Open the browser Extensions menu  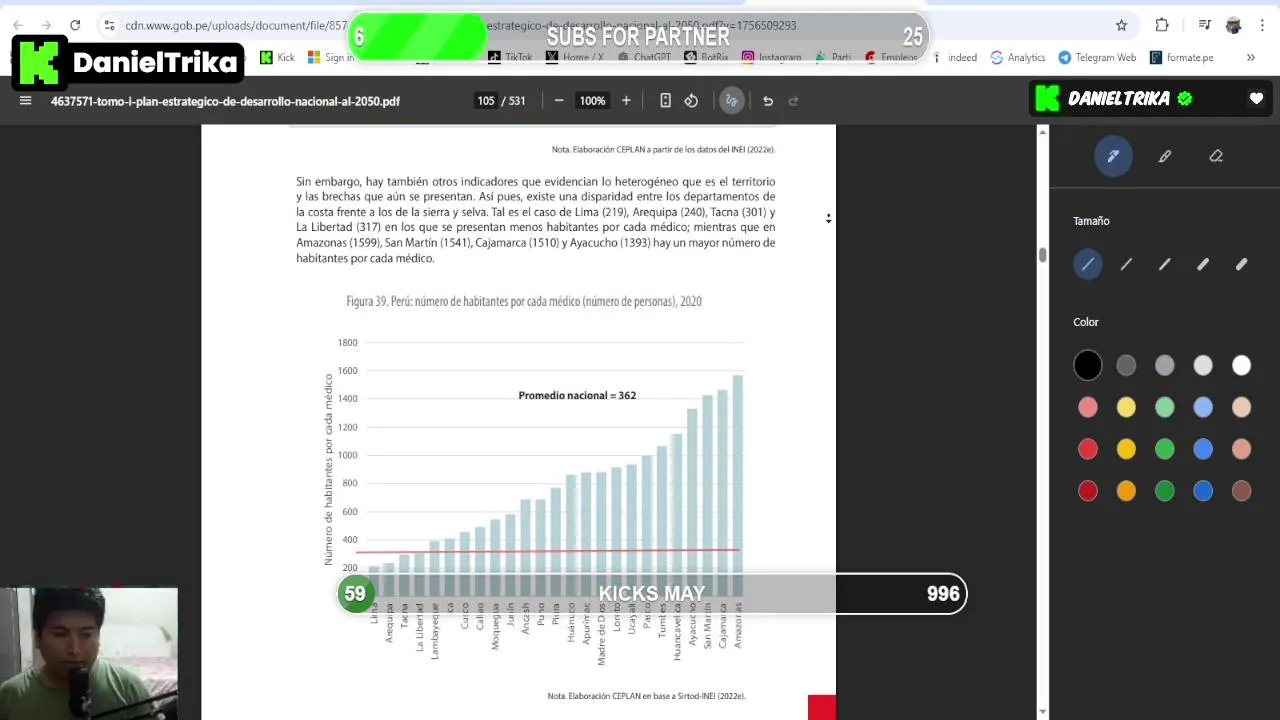click(x=1162, y=25)
